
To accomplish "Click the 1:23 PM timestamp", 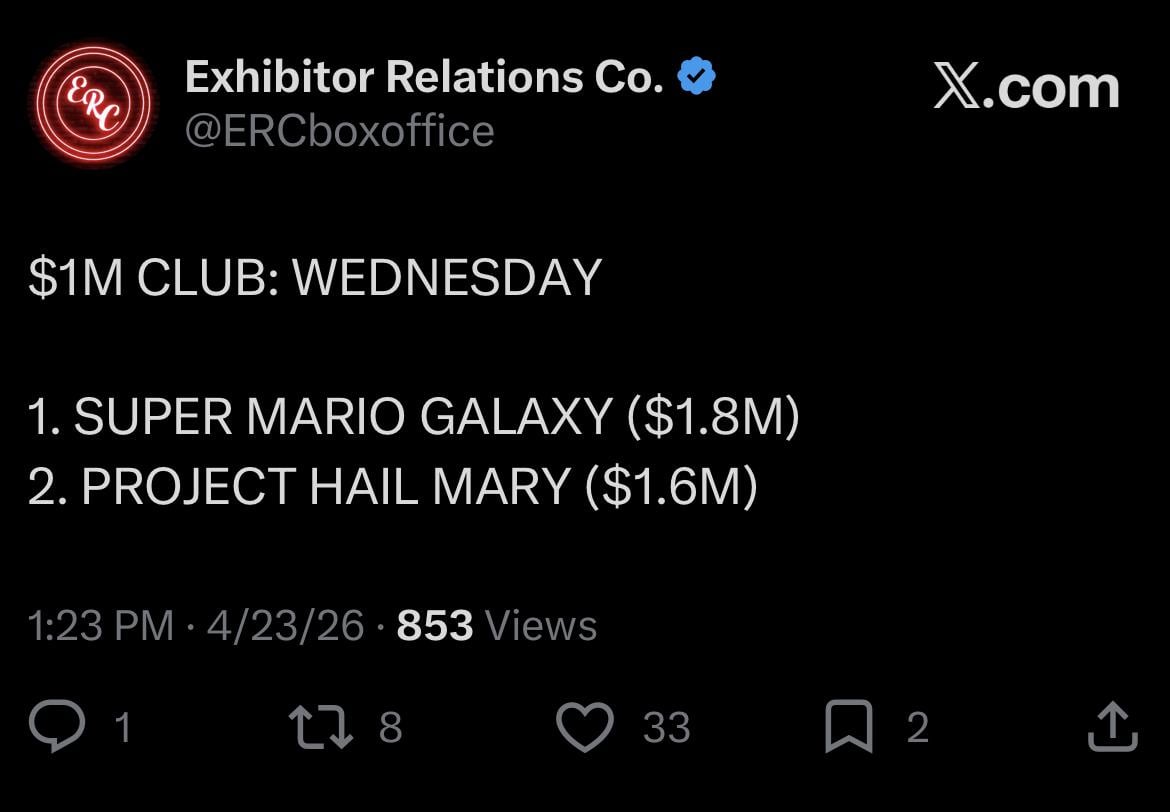I will [x=101, y=626].
